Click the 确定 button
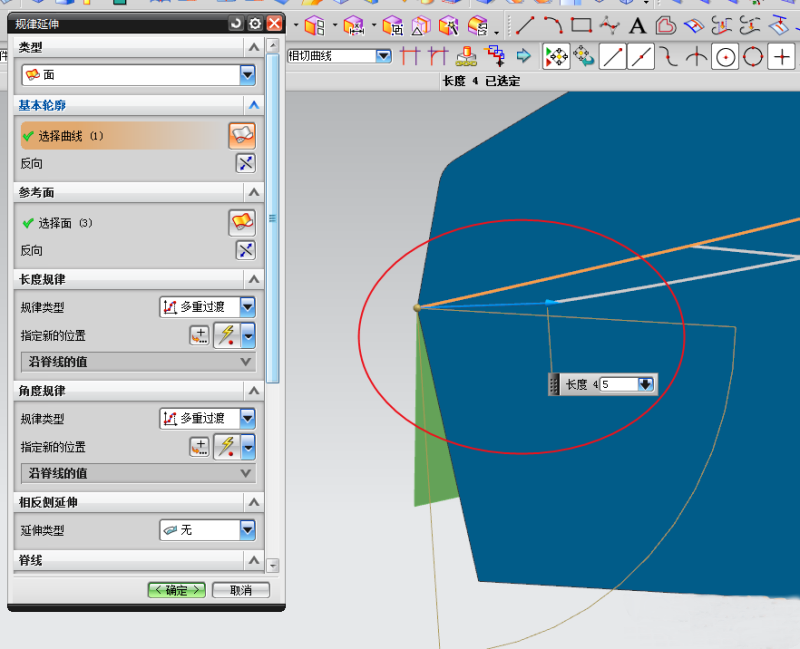 (x=177, y=590)
